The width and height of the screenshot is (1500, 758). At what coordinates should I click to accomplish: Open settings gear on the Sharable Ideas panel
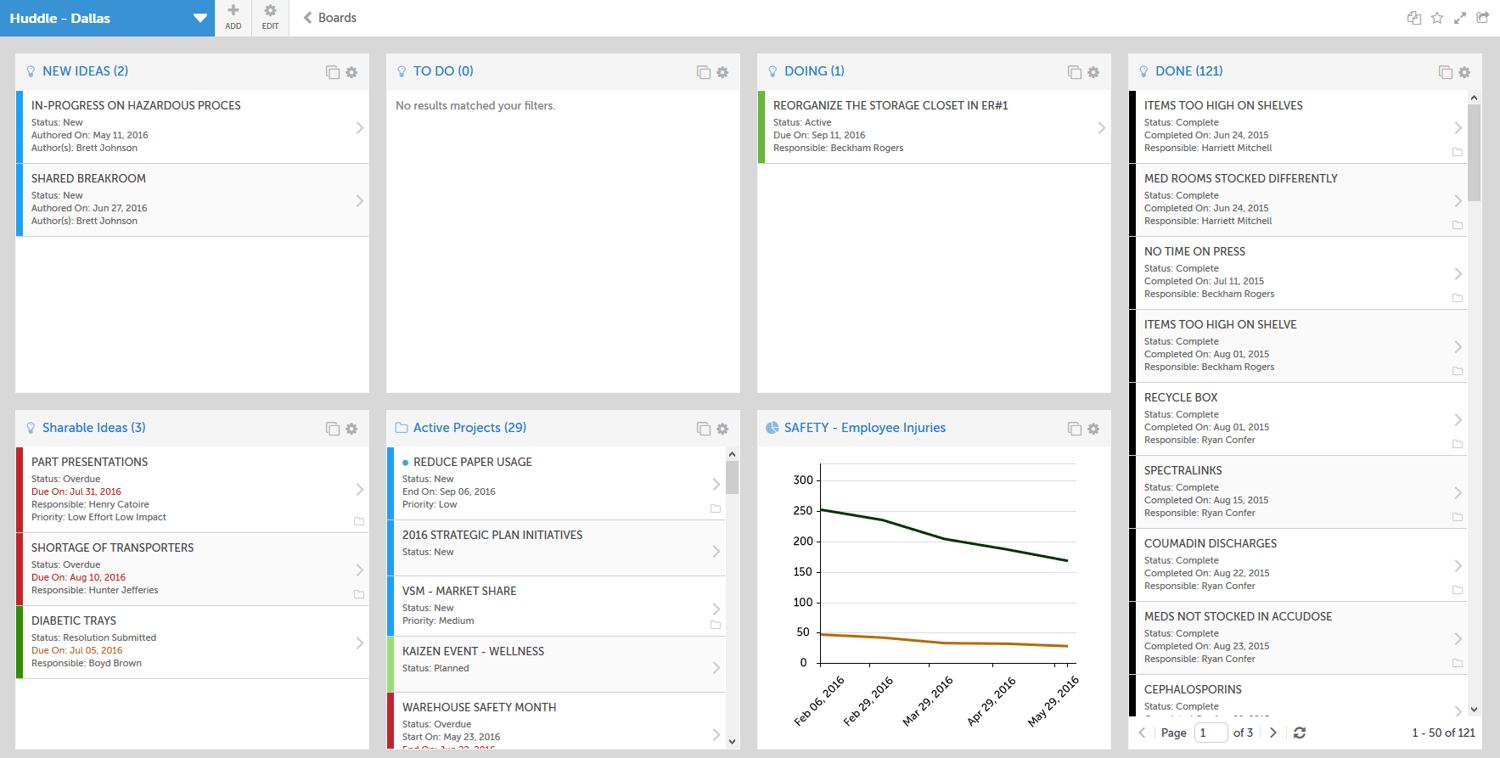point(351,428)
